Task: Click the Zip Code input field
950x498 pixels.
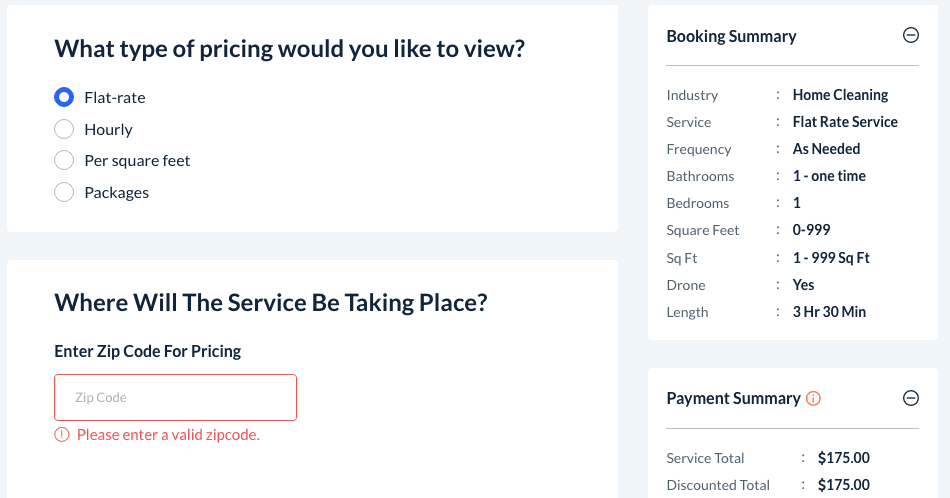Action: pos(176,397)
